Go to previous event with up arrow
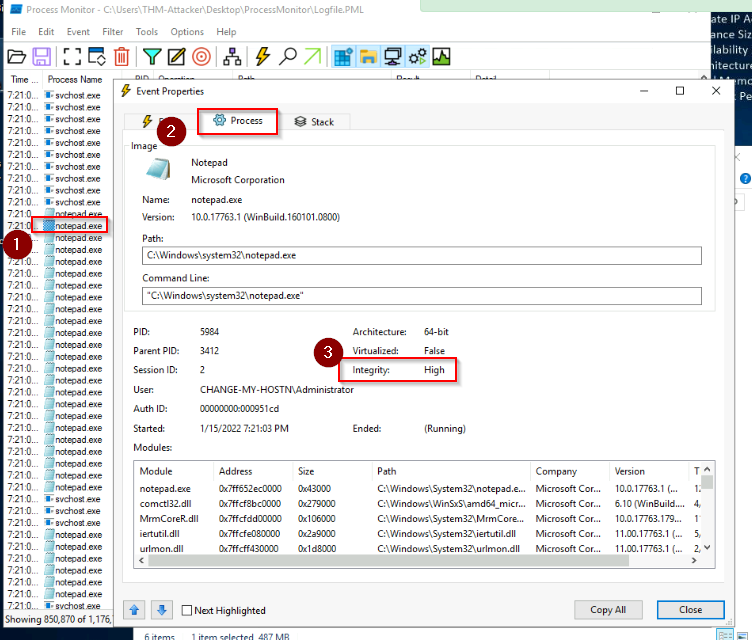This screenshot has height=640, width=752. (x=134, y=610)
